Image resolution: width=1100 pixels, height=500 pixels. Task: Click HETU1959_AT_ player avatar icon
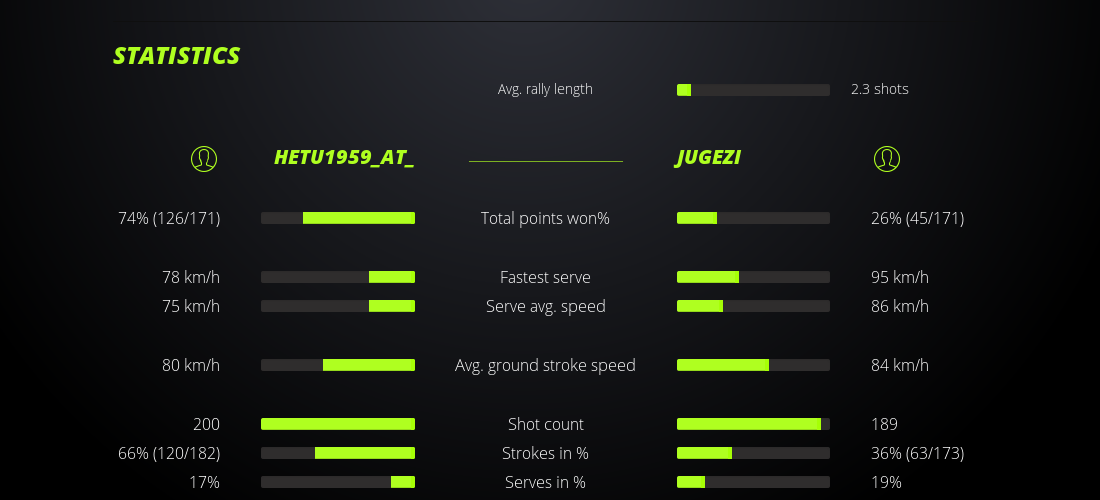204,158
